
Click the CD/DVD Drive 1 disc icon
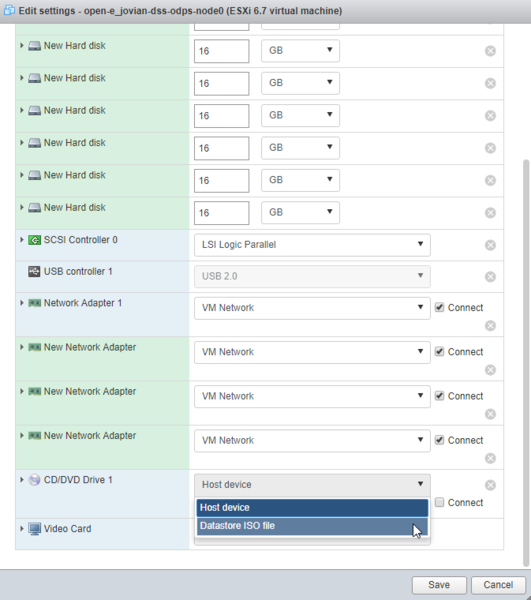[x=34, y=480]
